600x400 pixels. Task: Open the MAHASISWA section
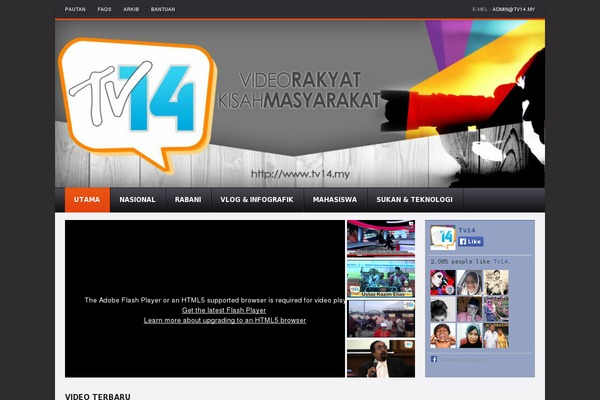pos(335,199)
